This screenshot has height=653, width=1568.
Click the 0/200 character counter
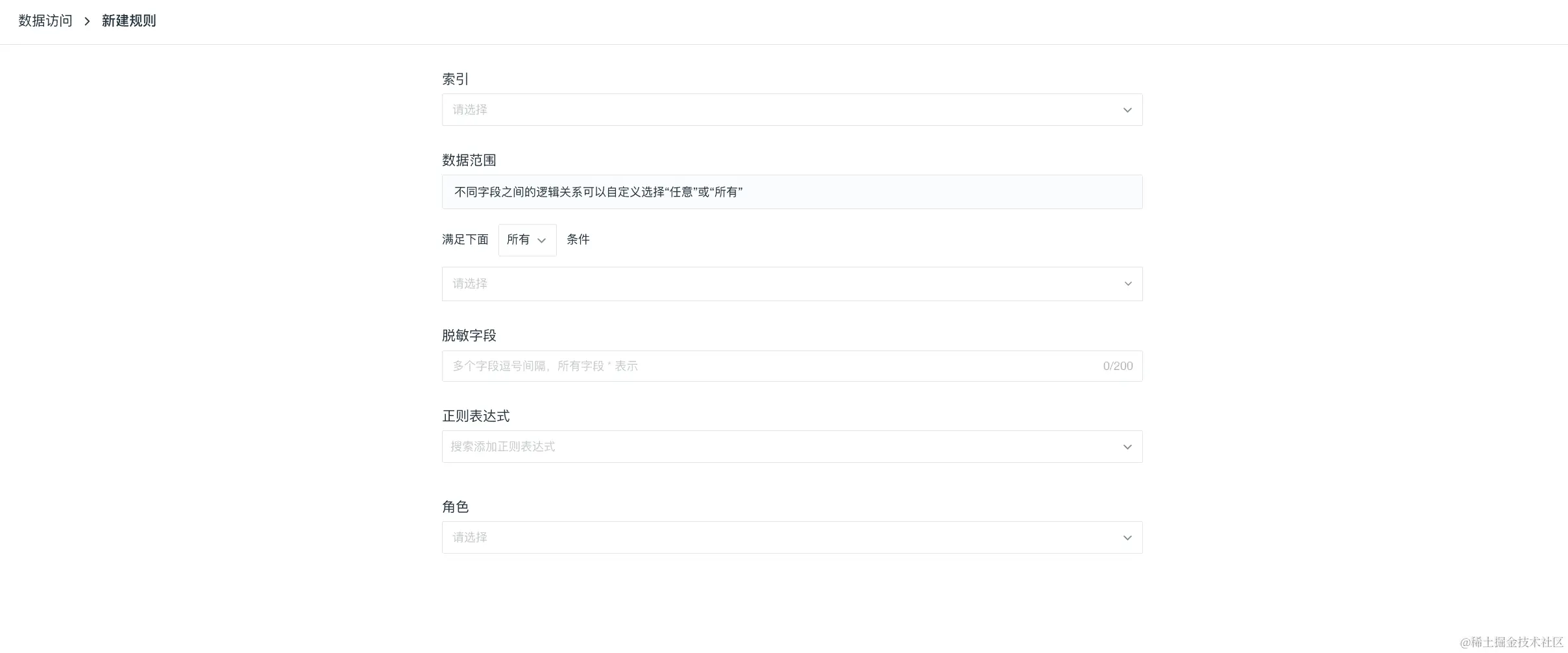pyautogui.click(x=1118, y=366)
